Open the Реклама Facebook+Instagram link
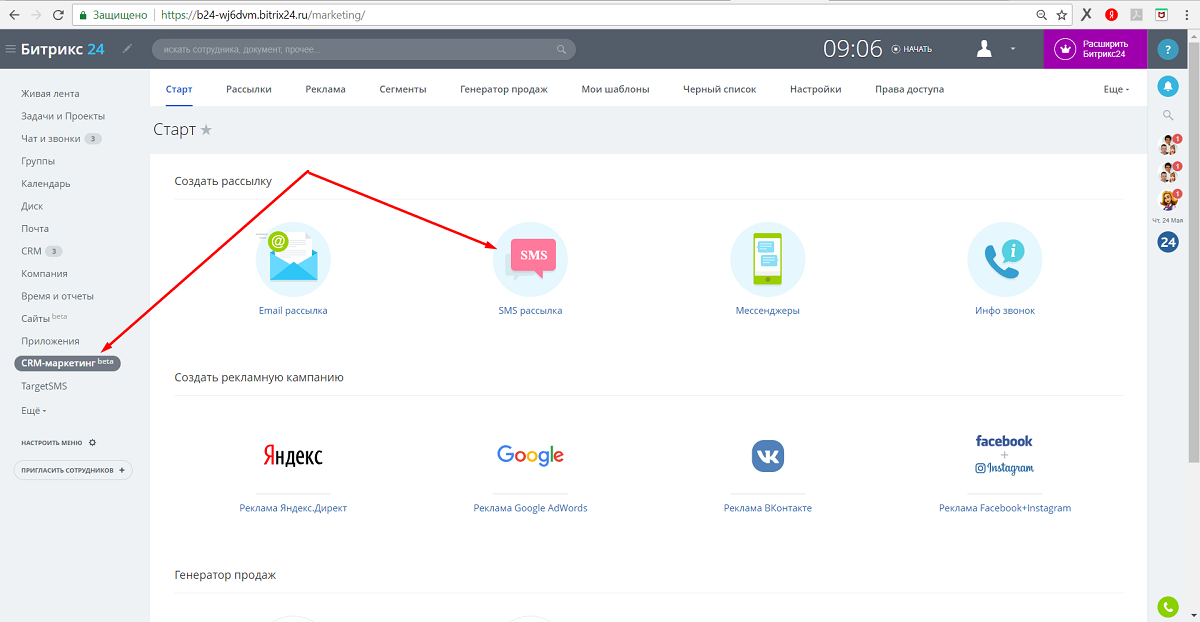The height and width of the screenshot is (622, 1200). pos(1005,508)
